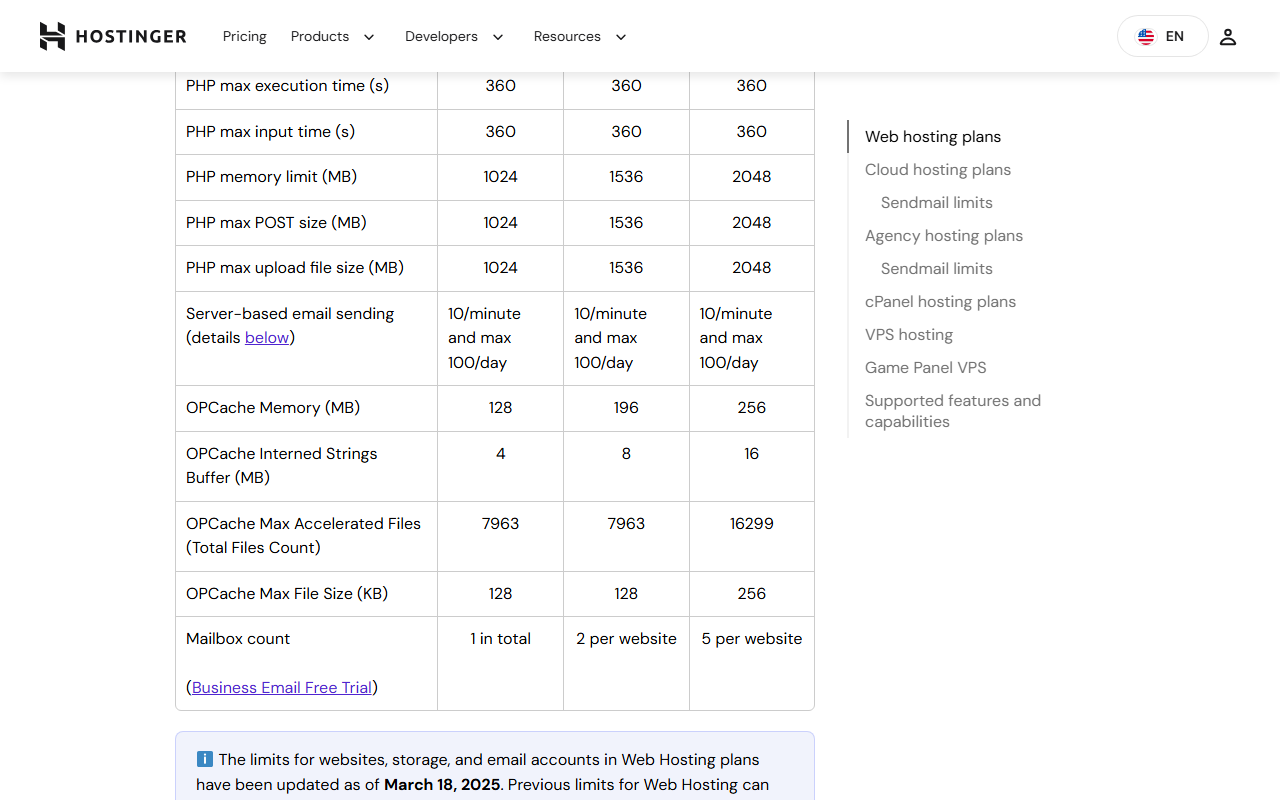1280x800 pixels.
Task: Select 'PHP max execution time (s)' label
Action: (x=288, y=86)
